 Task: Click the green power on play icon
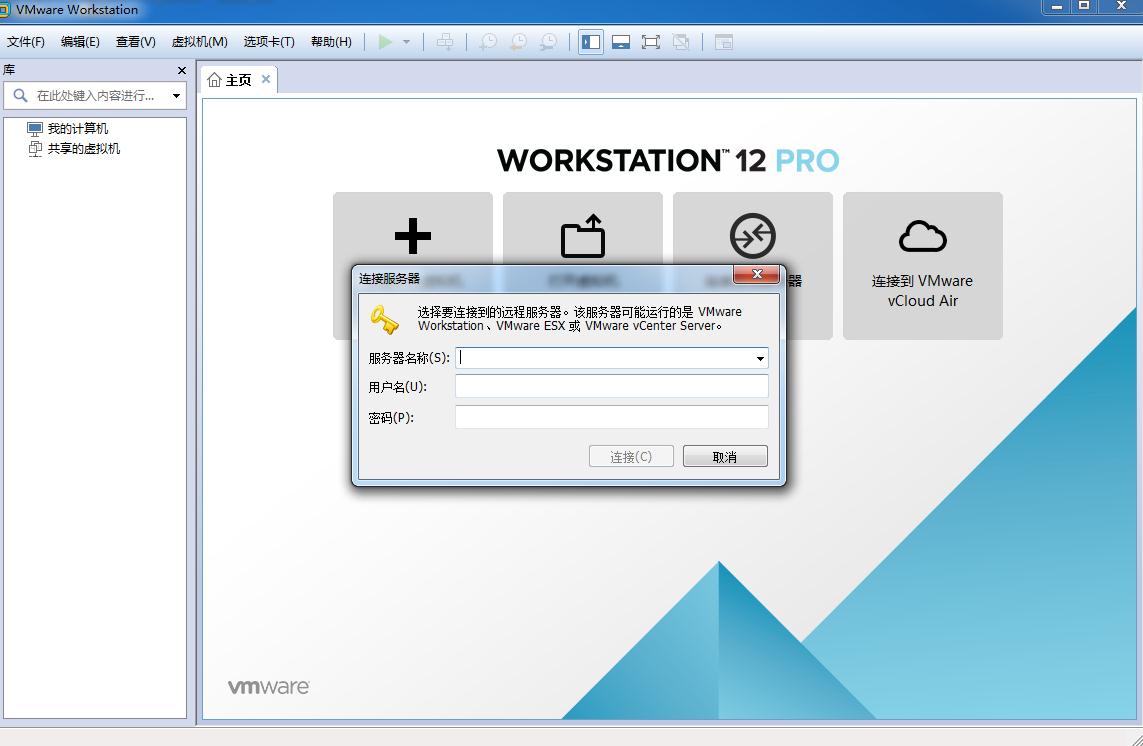click(x=385, y=42)
